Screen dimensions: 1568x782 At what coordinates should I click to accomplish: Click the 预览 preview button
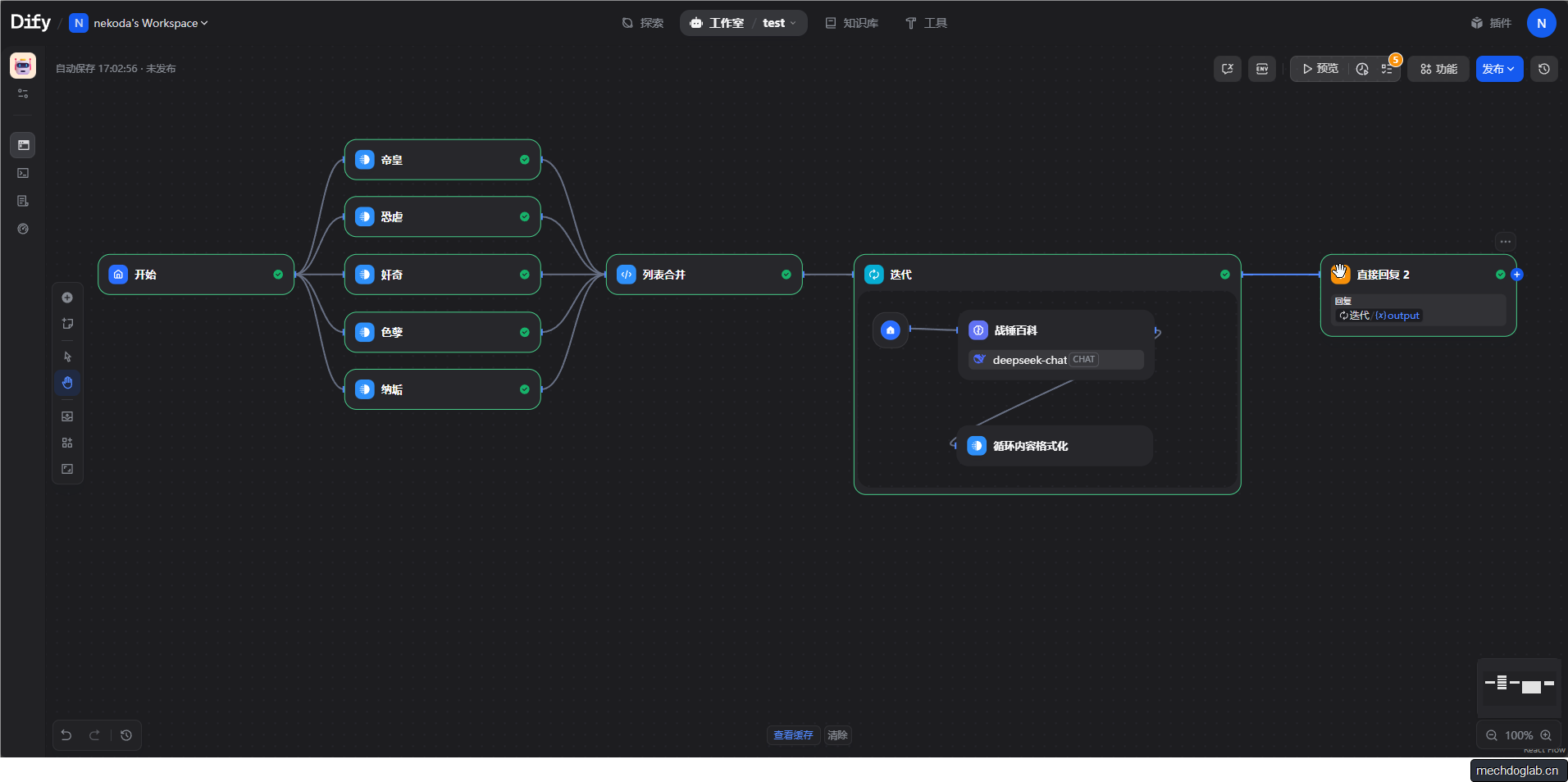click(x=1320, y=69)
